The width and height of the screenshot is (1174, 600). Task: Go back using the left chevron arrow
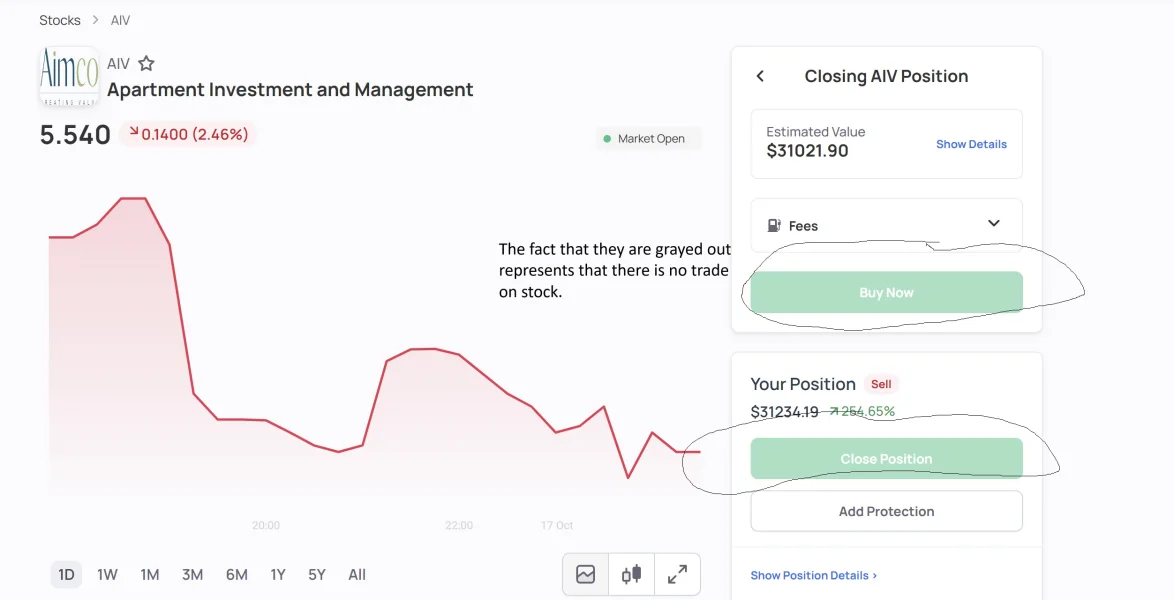pos(760,76)
